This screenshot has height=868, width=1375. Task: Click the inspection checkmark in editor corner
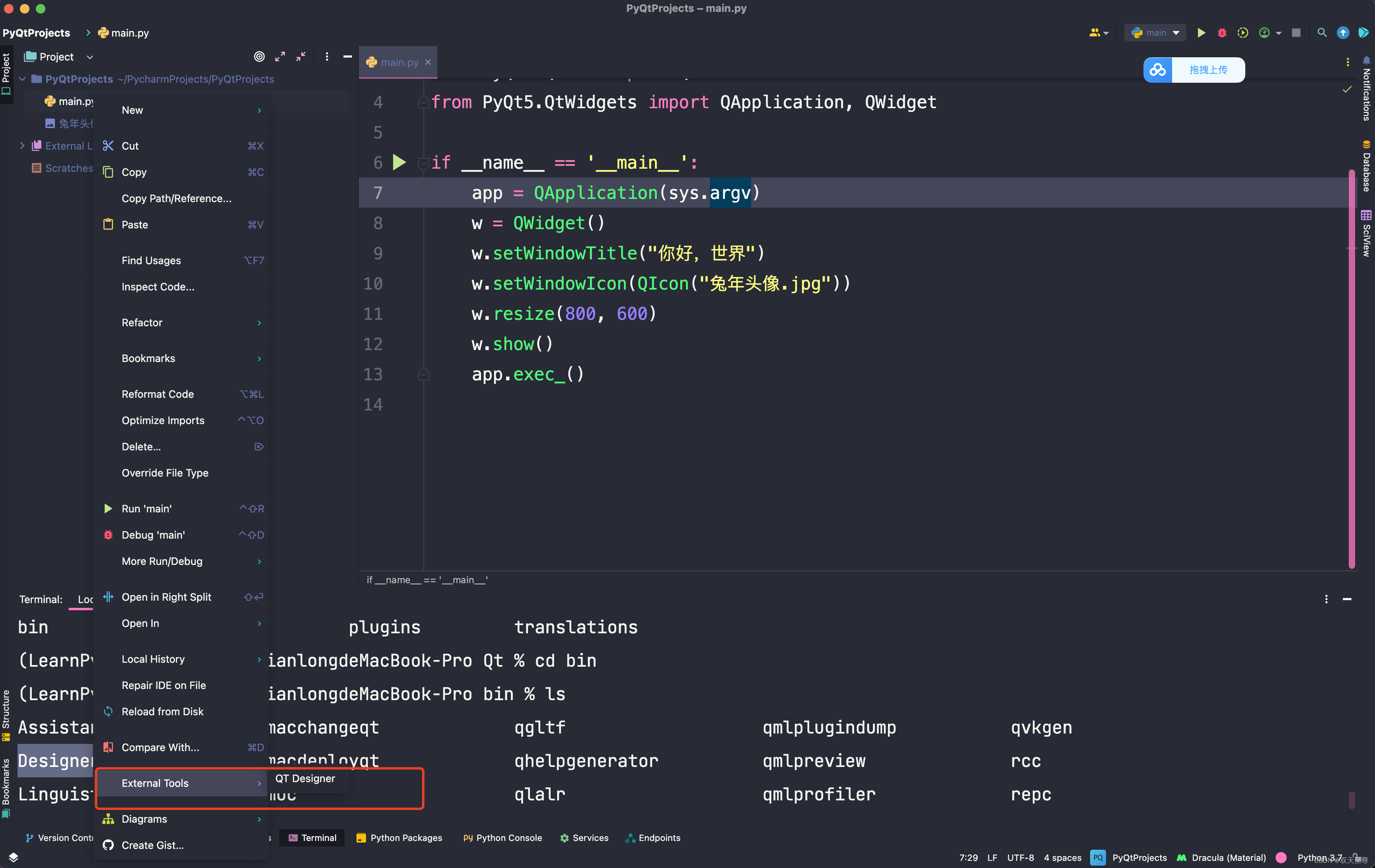pyautogui.click(x=1347, y=89)
